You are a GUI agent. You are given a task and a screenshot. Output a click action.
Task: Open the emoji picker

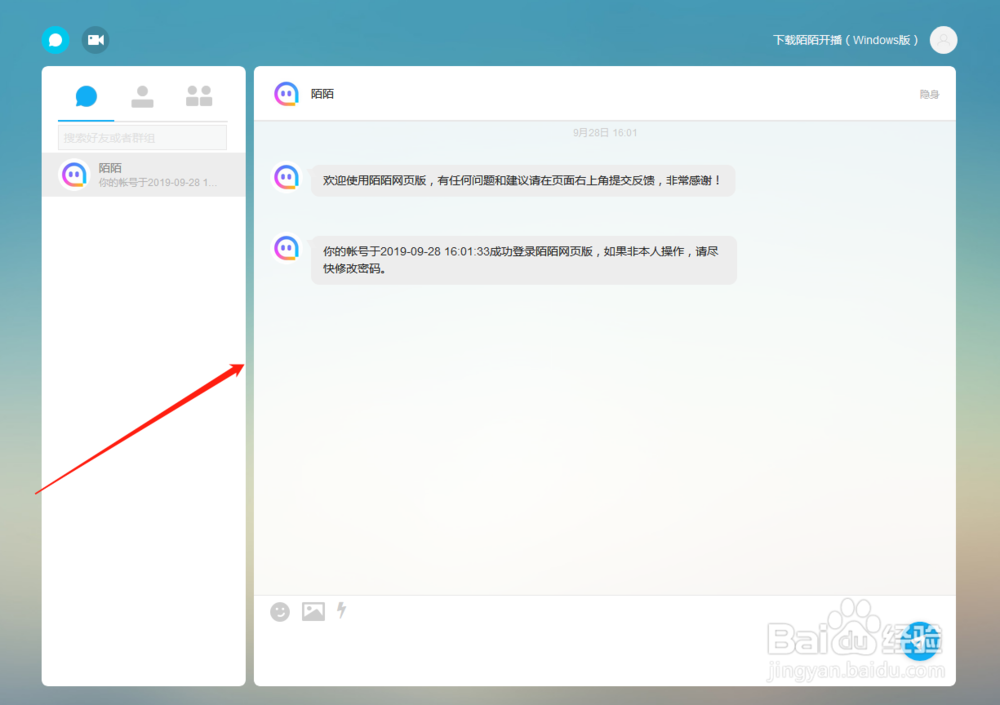point(280,612)
